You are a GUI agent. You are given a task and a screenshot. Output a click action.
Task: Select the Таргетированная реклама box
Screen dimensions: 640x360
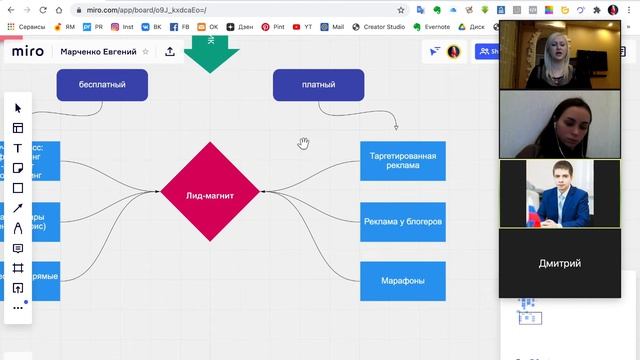[x=403, y=161]
